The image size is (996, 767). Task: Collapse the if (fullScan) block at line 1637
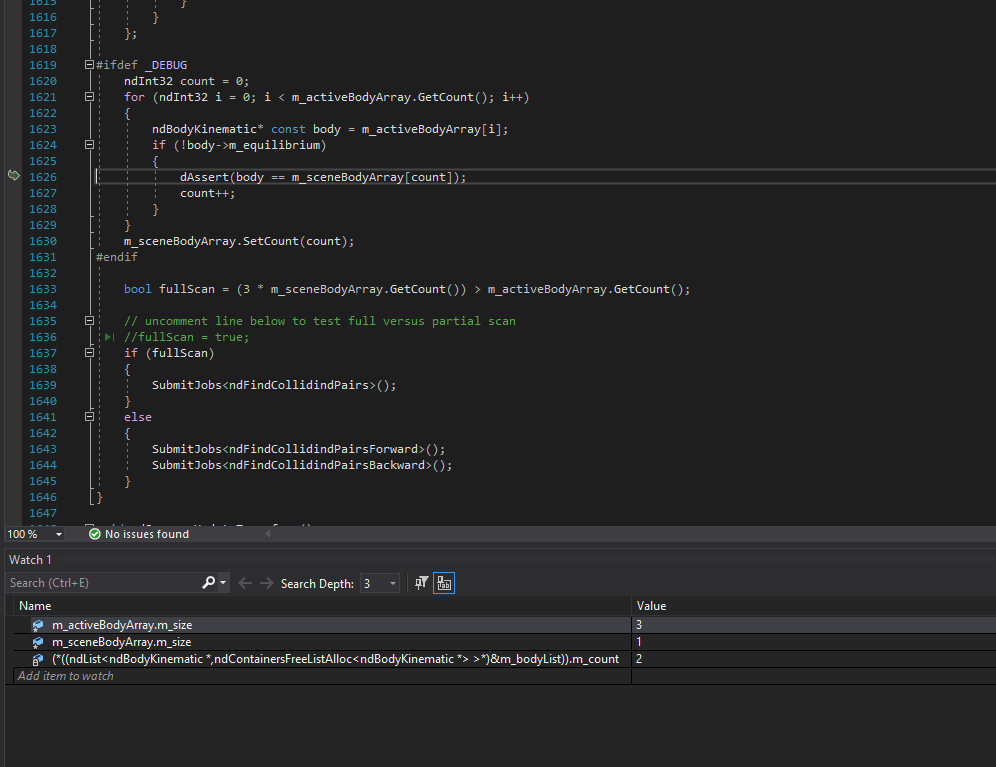point(89,353)
